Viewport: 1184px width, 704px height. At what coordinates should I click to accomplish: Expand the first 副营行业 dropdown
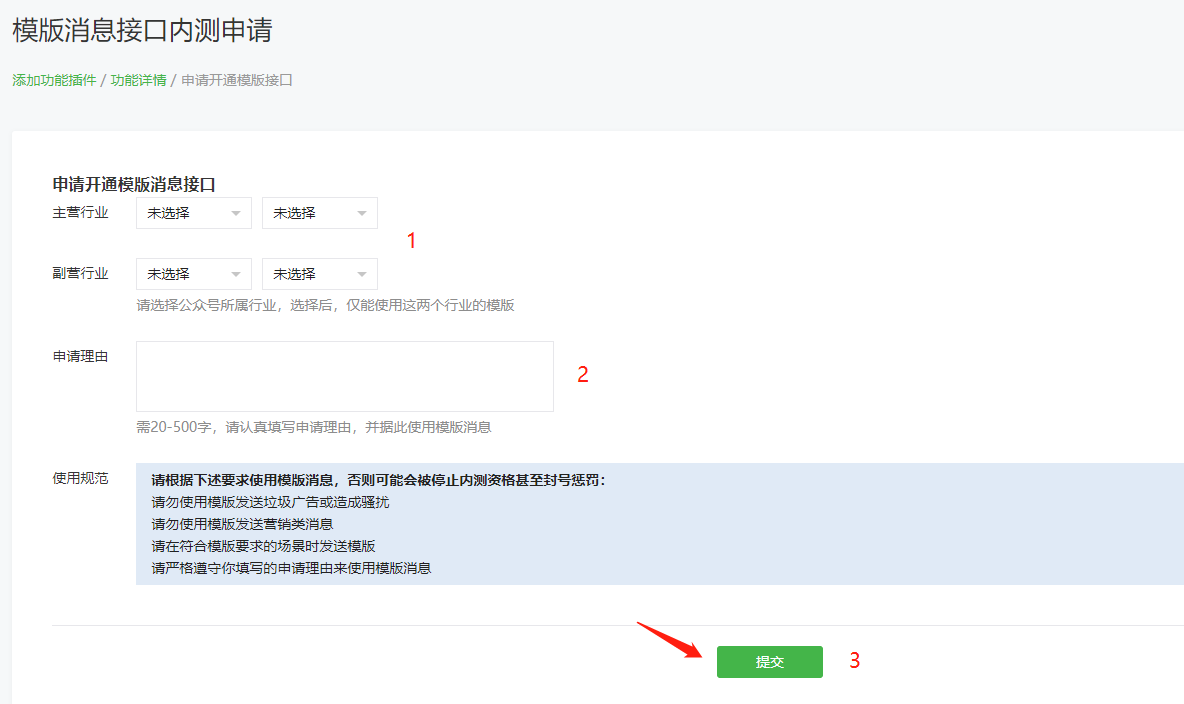pos(193,274)
